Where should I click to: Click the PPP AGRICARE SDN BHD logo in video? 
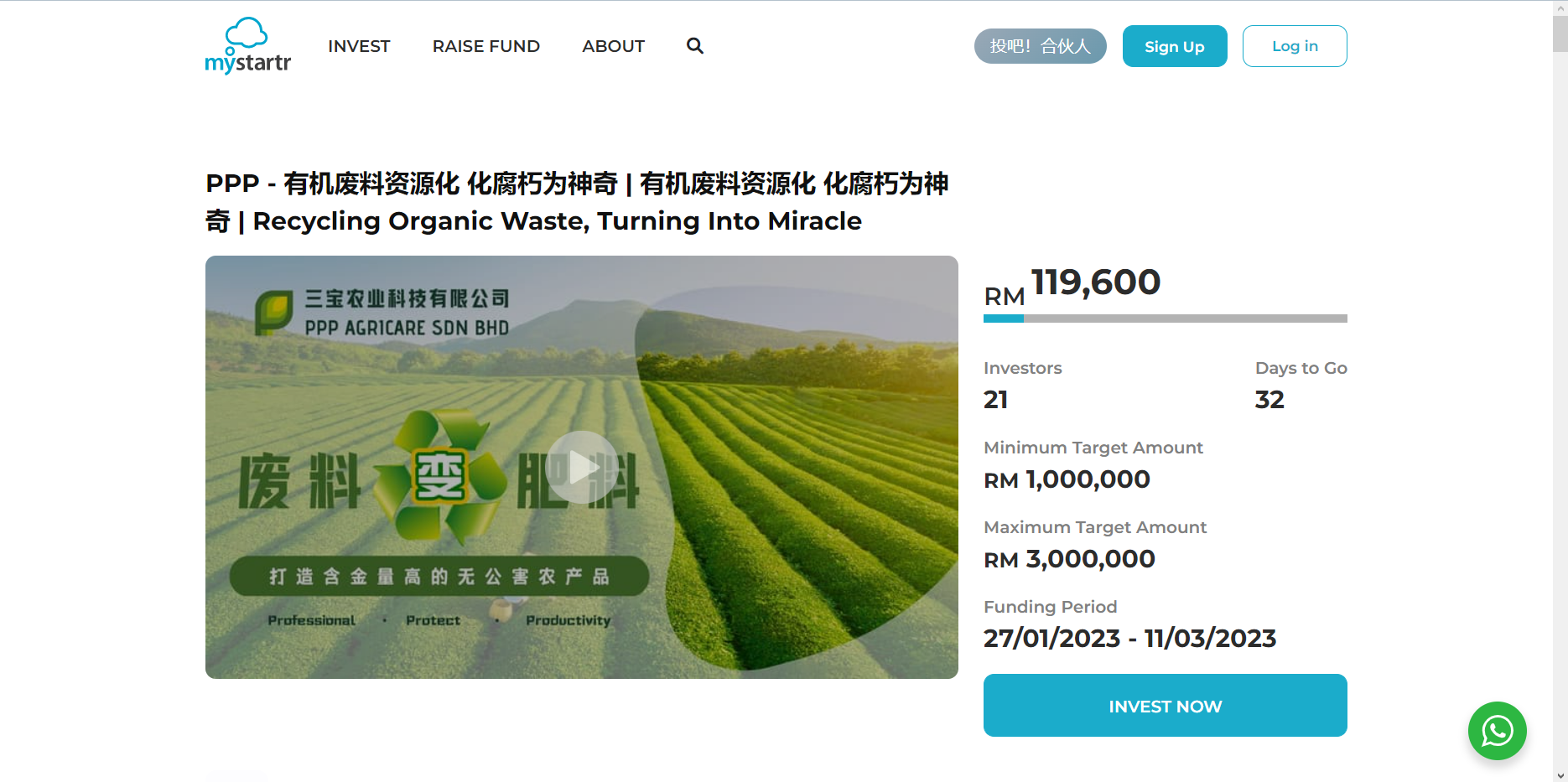[x=382, y=313]
